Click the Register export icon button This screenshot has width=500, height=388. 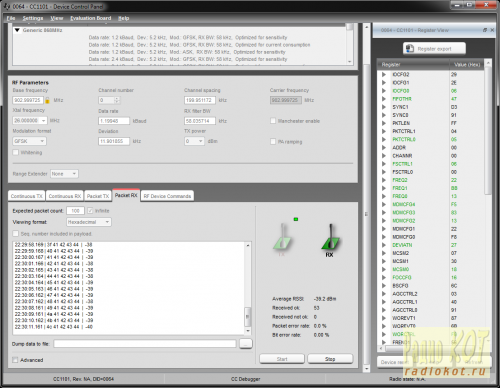pos(434,49)
